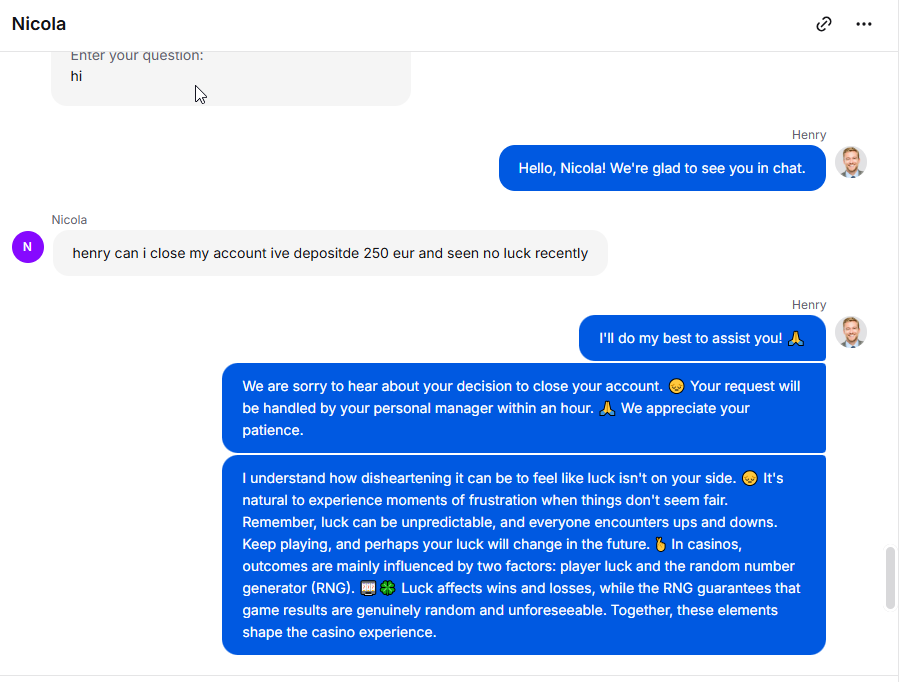This screenshot has height=682, width=899.
Task: Click the Henry name label above greeting
Action: [x=809, y=135]
